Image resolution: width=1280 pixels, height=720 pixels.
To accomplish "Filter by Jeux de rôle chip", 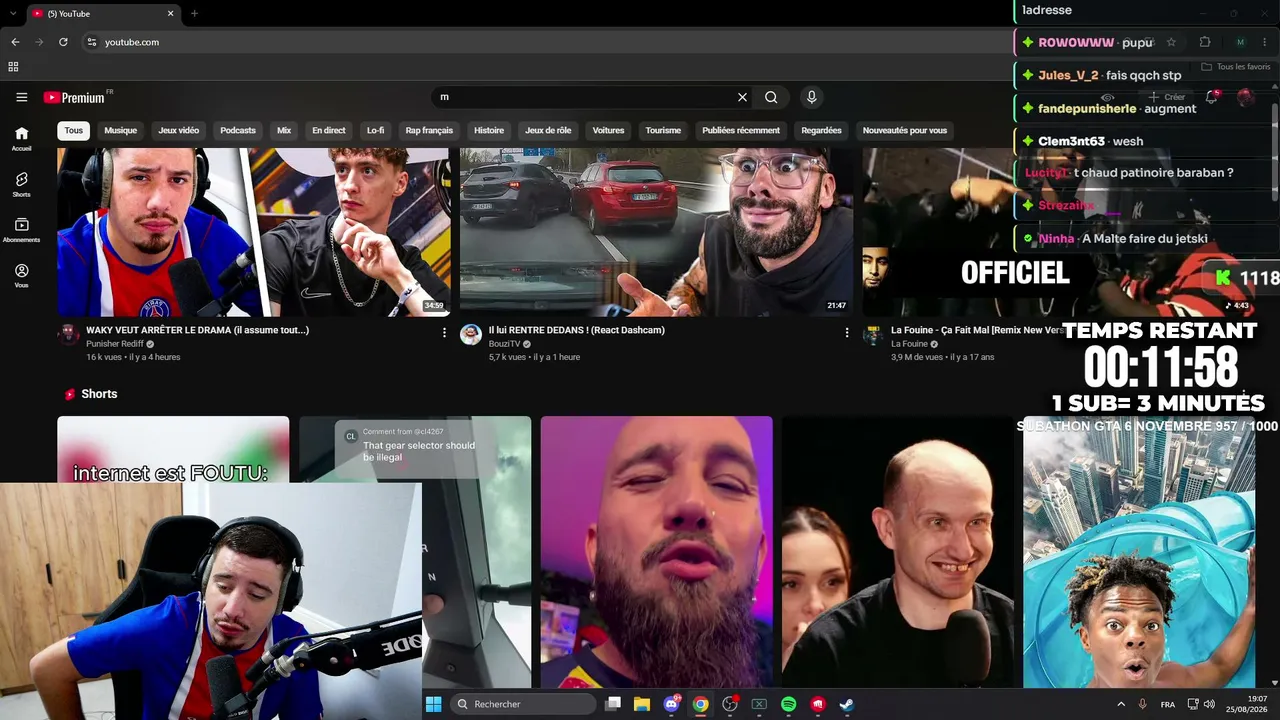I will (548, 130).
